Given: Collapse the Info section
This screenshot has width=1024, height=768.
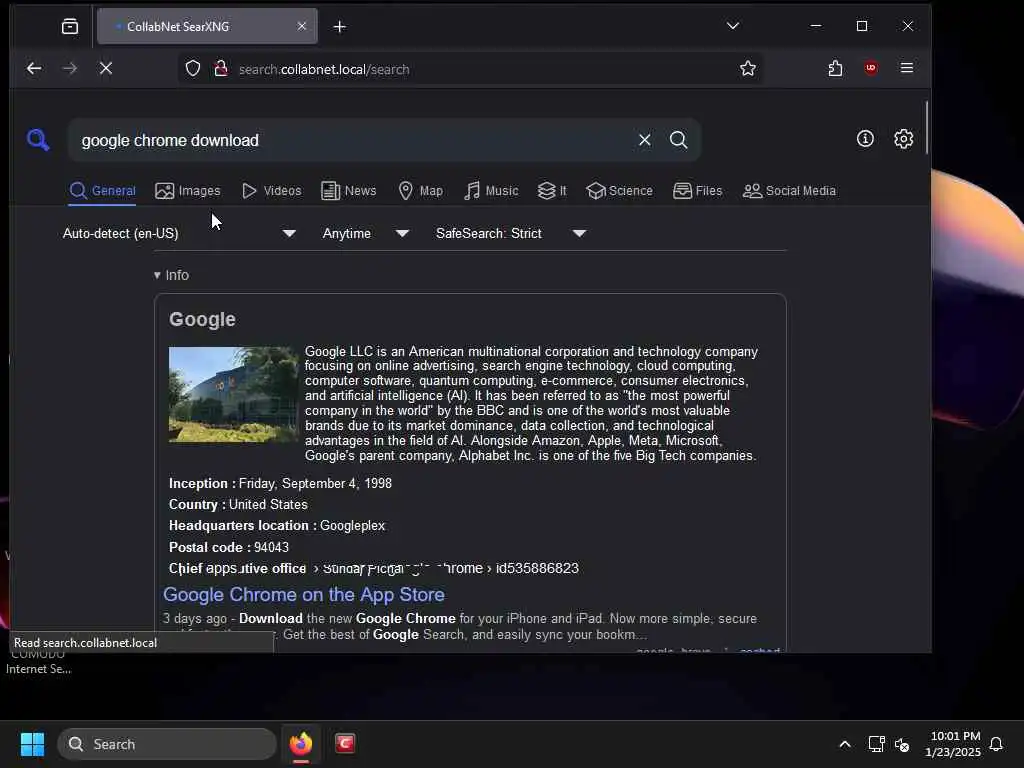Looking at the screenshot, I should coord(171,275).
